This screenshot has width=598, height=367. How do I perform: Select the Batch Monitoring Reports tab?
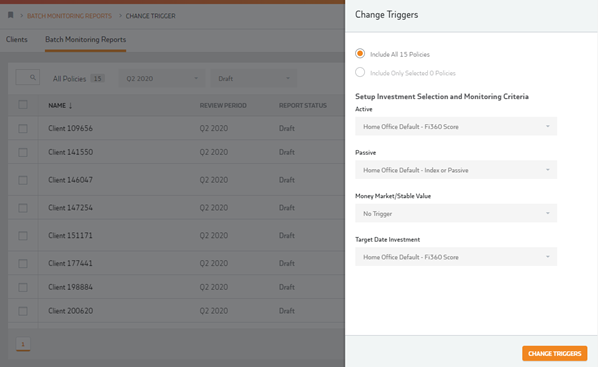click(85, 39)
